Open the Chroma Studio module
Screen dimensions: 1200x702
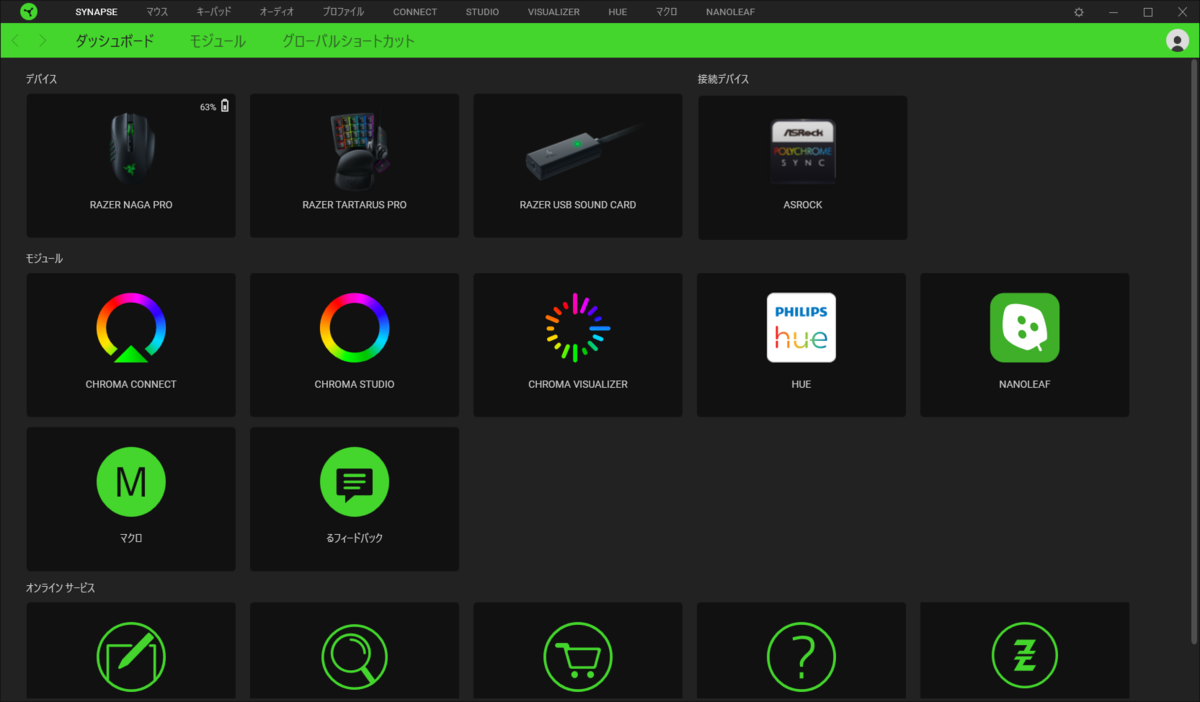pyautogui.click(x=354, y=344)
